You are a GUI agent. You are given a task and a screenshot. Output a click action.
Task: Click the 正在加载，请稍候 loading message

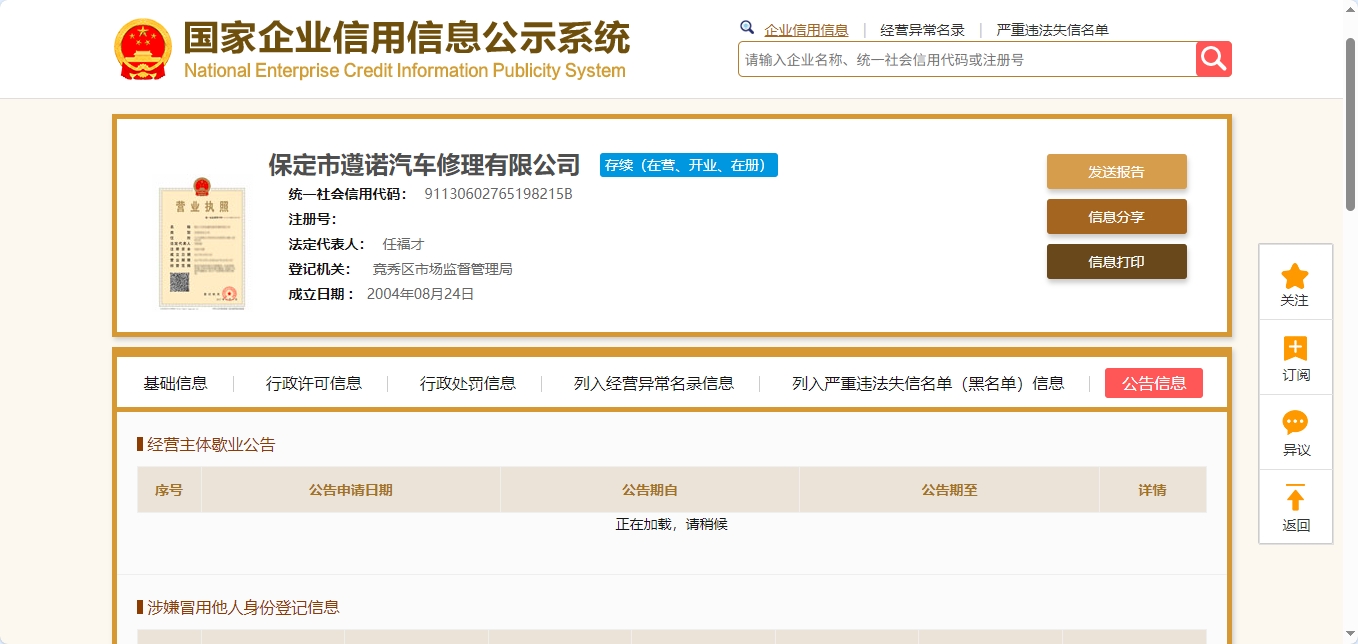pos(671,524)
